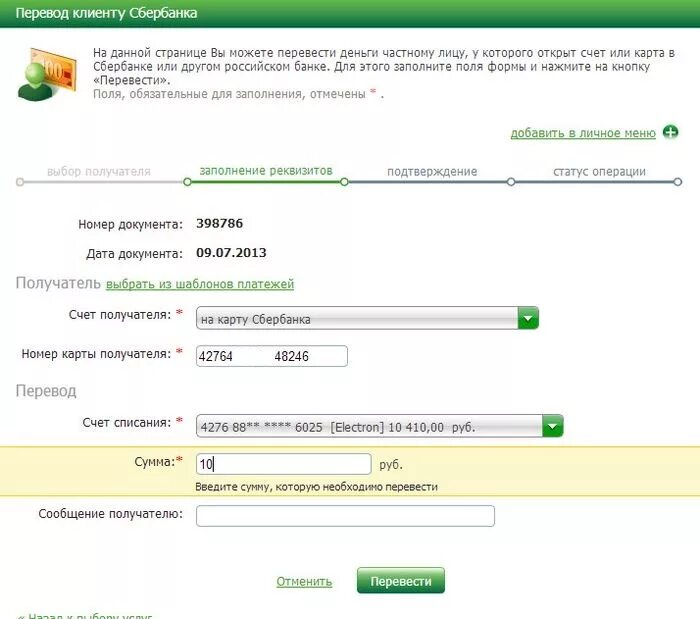Go to the 'выбор получателя' step

99,171
